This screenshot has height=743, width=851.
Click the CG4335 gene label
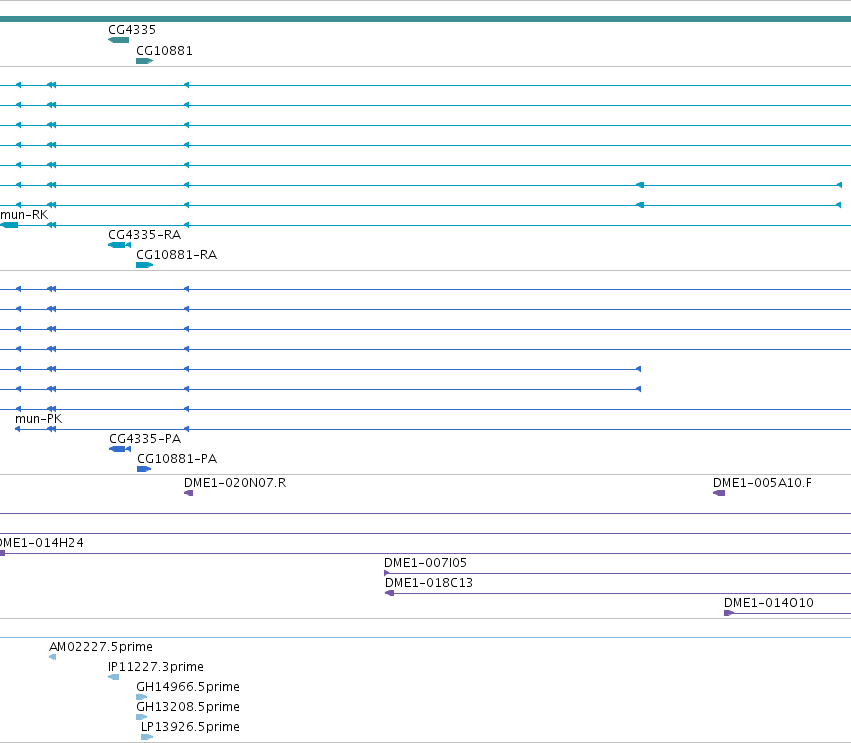tap(132, 30)
